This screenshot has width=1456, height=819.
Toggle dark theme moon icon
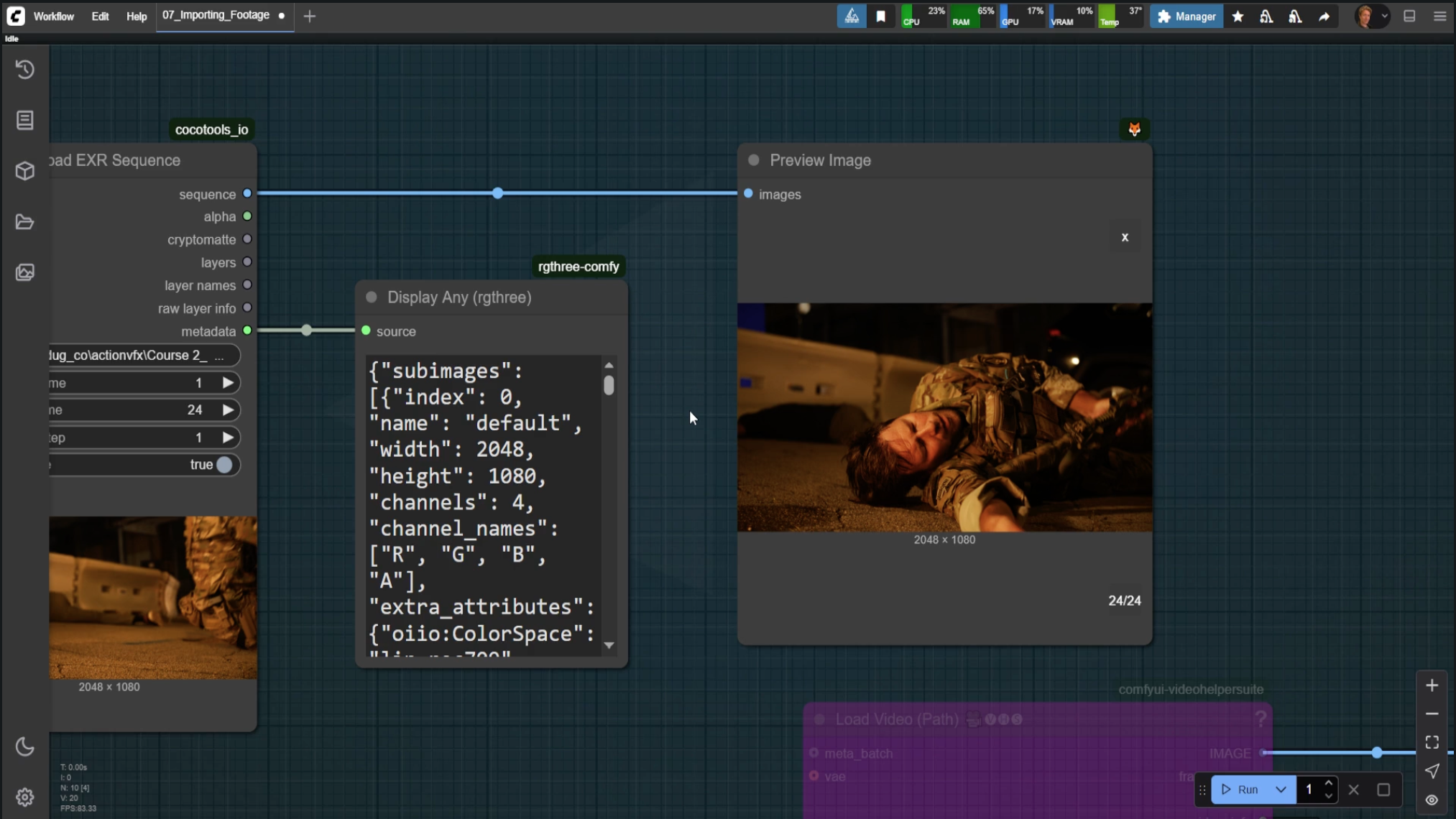[25, 746]
